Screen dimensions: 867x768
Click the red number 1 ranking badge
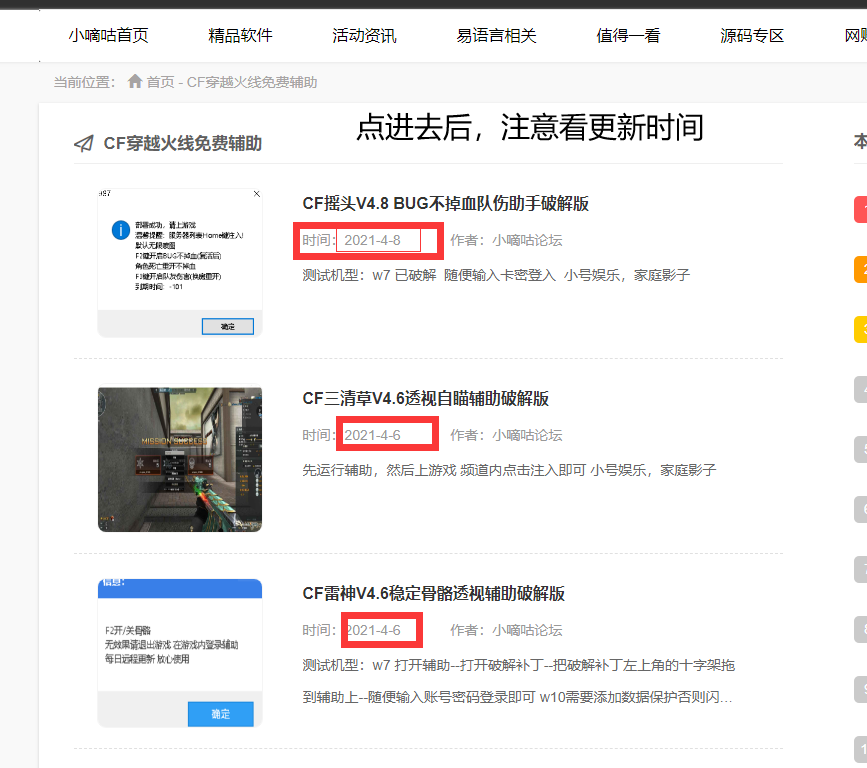860,210
